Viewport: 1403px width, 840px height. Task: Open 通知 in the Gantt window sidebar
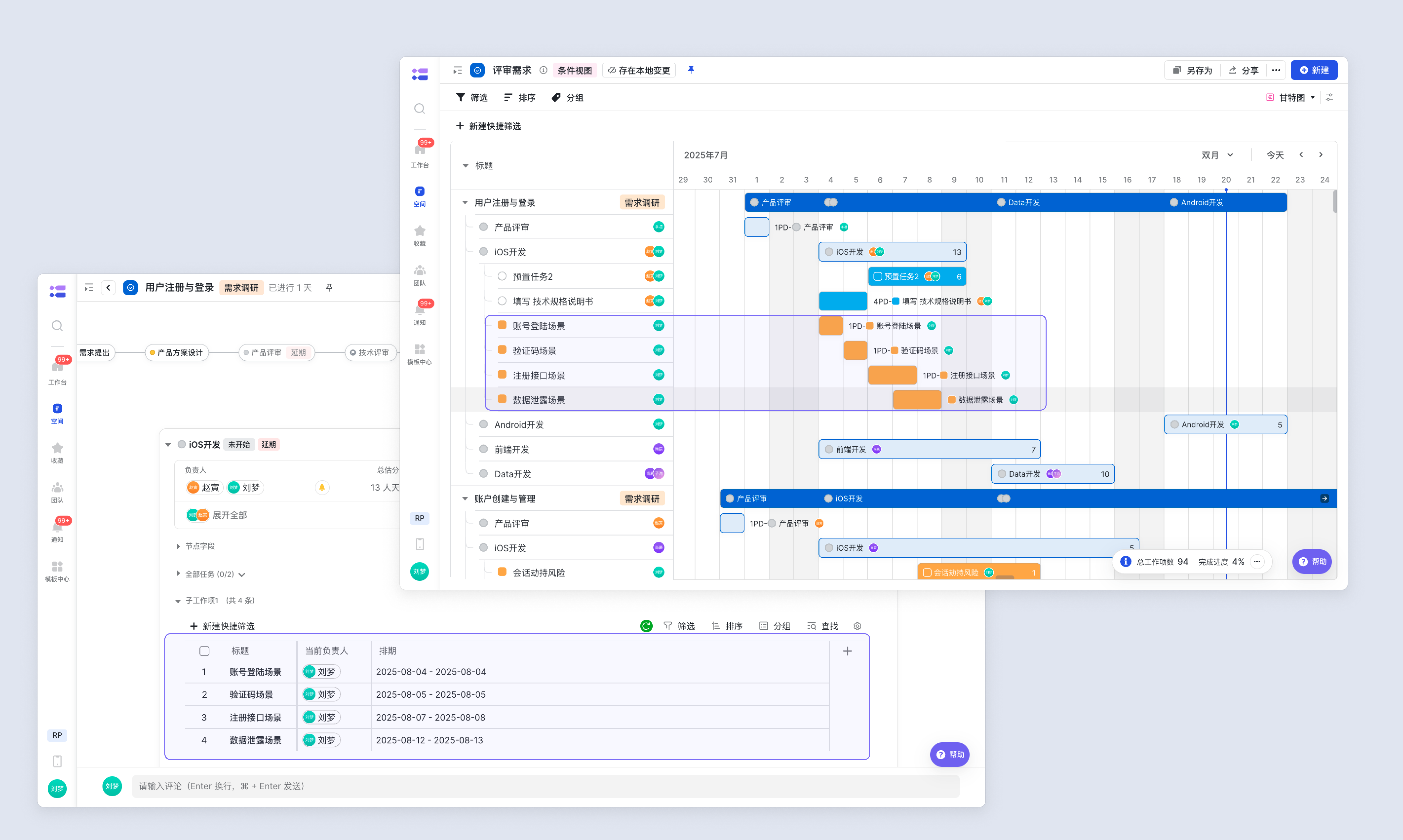(420, 315)
